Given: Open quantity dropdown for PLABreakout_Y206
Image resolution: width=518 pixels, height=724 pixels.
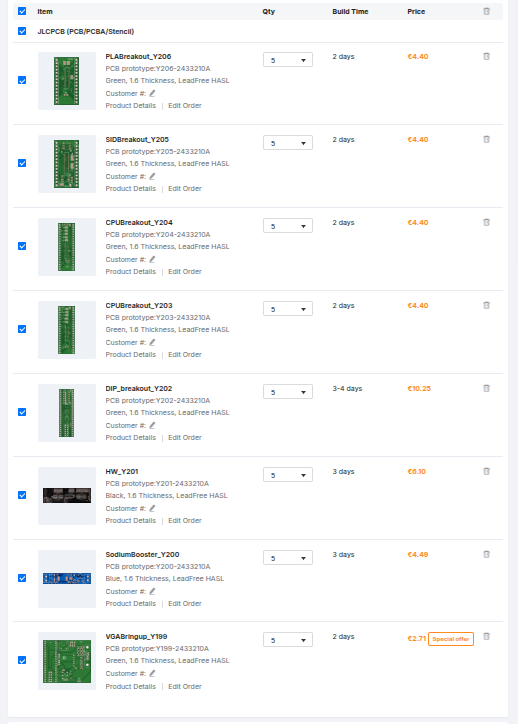Looking at the screenshot, I should 288,60.
